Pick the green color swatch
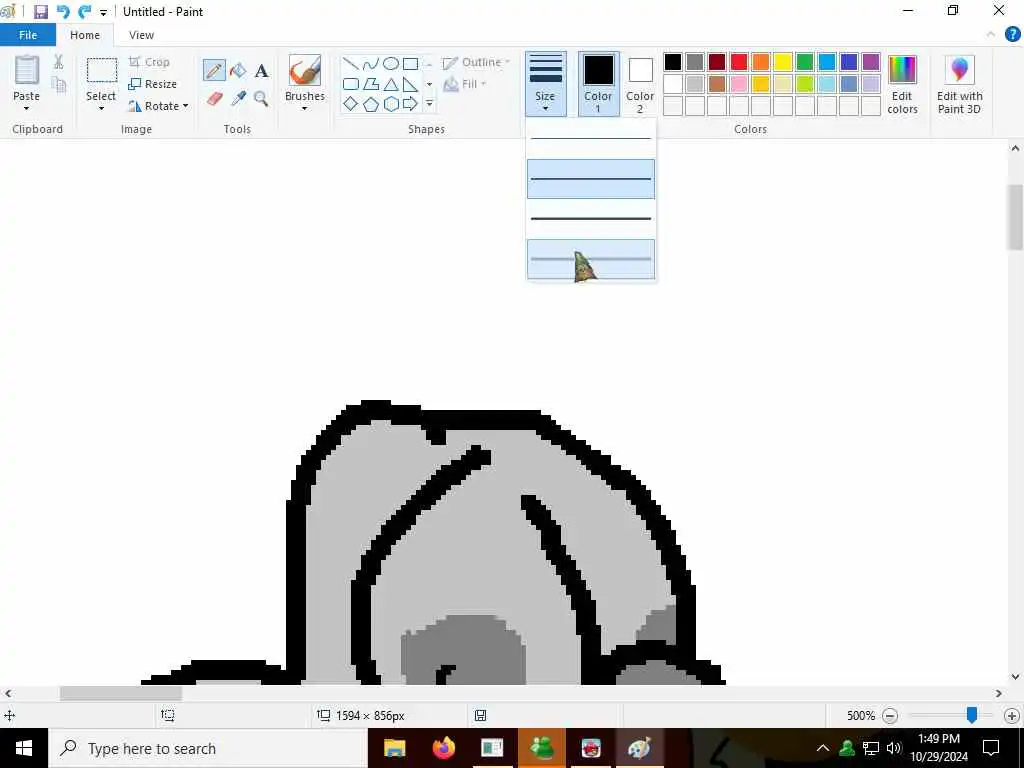The image size is (1024, 768). click(x=805, y=62)
